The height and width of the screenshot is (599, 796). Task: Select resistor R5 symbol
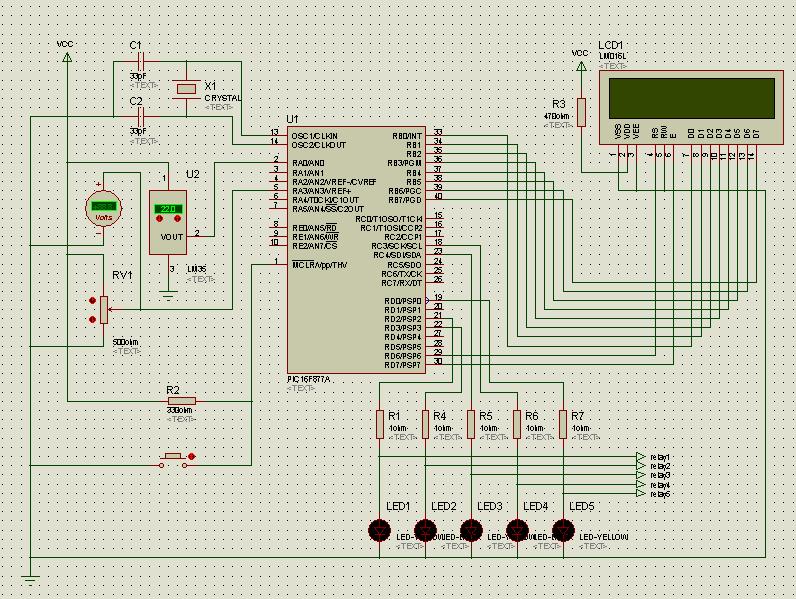click(471, 424)
